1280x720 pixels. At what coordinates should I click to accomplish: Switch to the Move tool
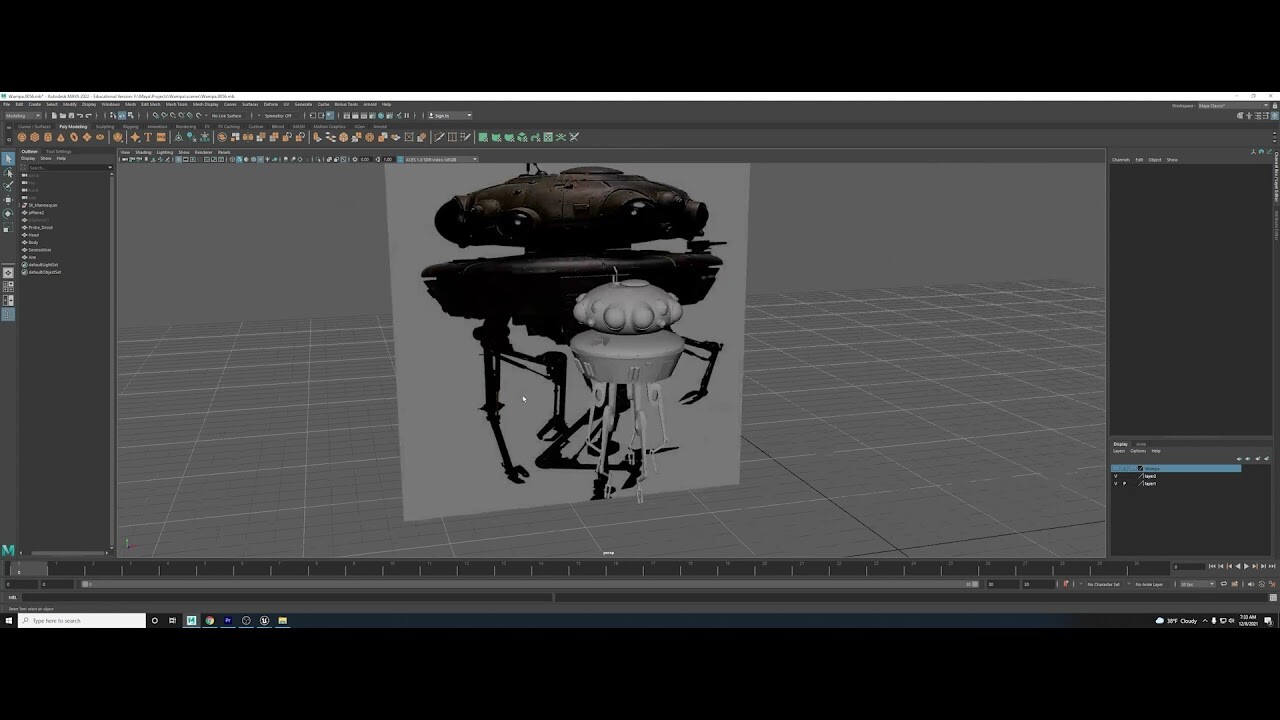tap(8, 201)
